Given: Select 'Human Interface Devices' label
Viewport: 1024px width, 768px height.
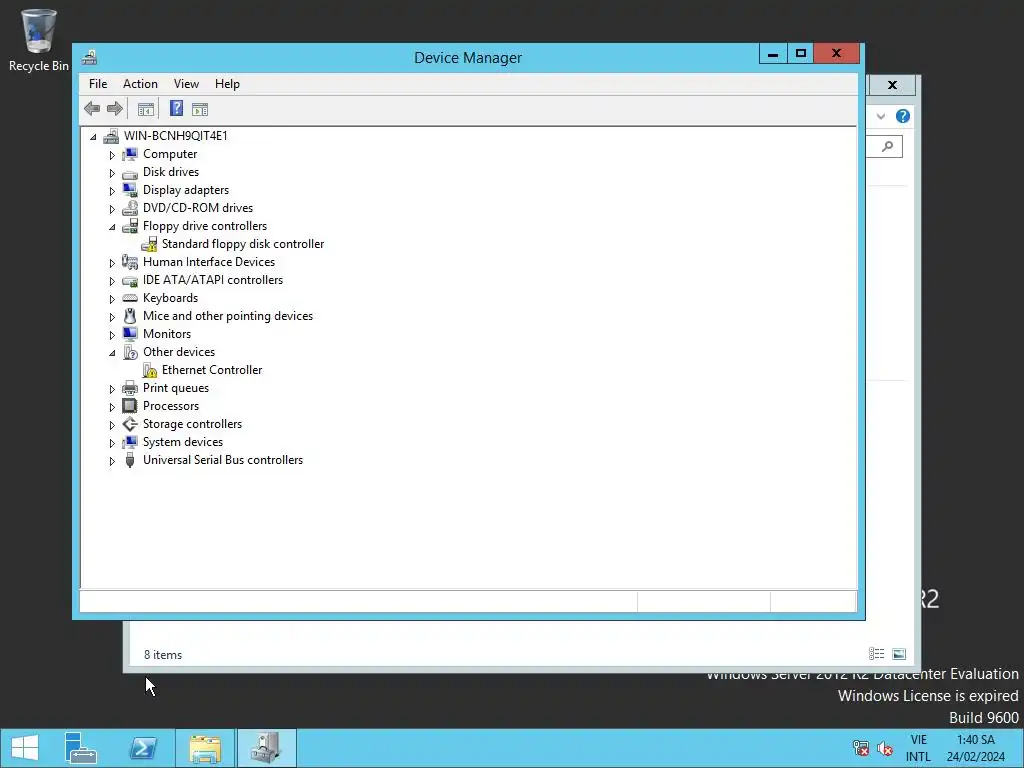Looking at the screenshot, I should click(x=209, y=261).
